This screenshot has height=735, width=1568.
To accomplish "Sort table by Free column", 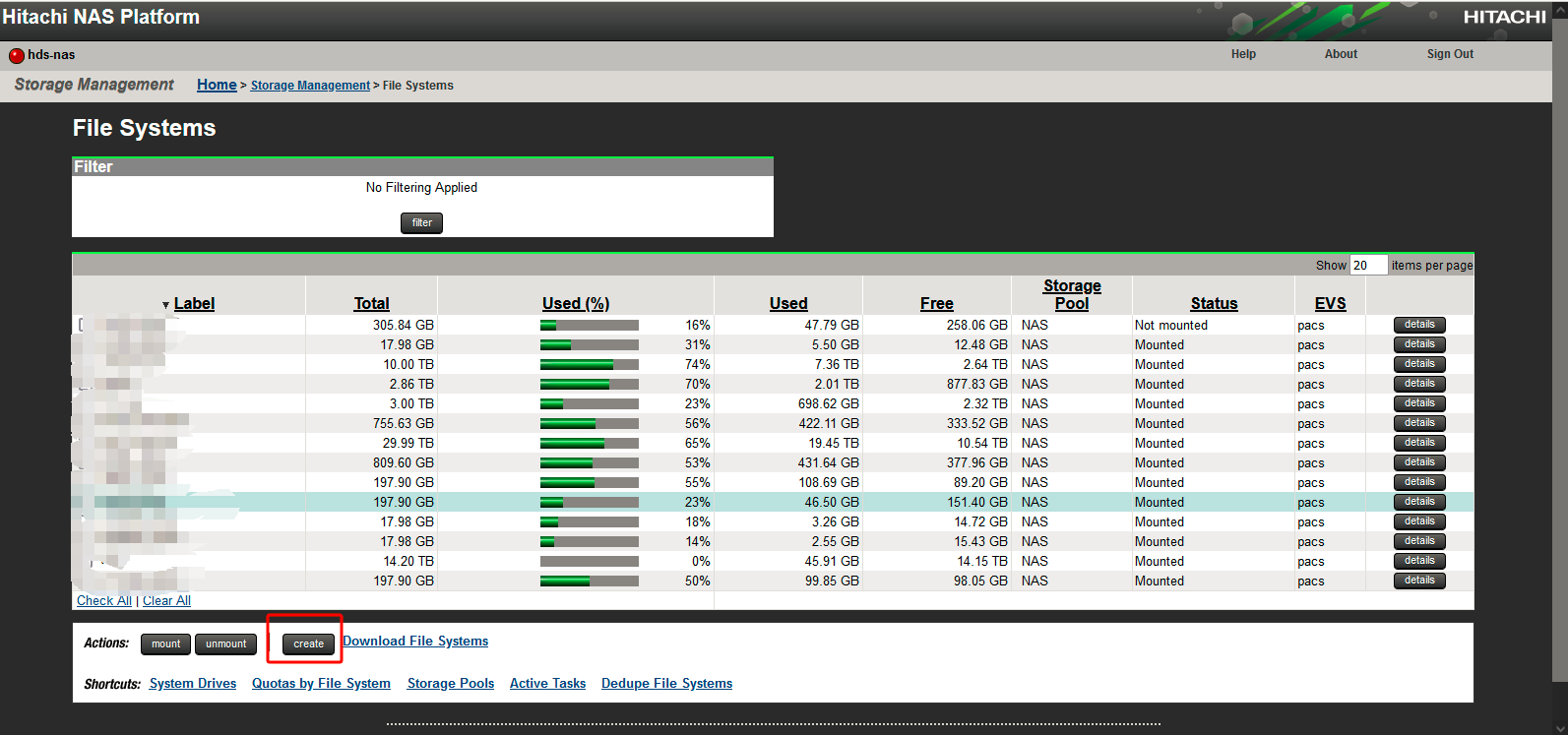I will (936, 304).
